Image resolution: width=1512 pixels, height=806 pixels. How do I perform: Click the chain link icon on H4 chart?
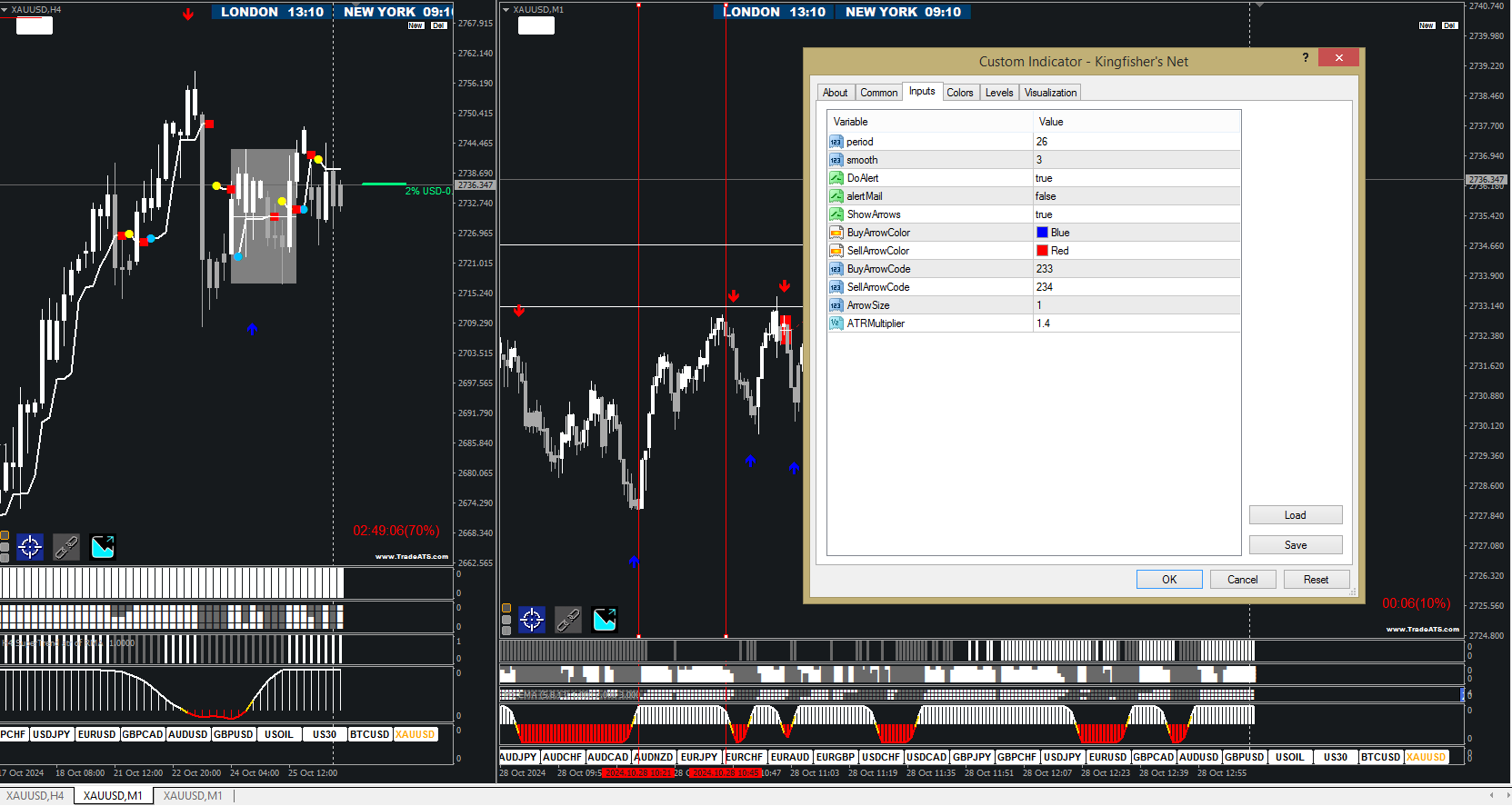(66, 547)
